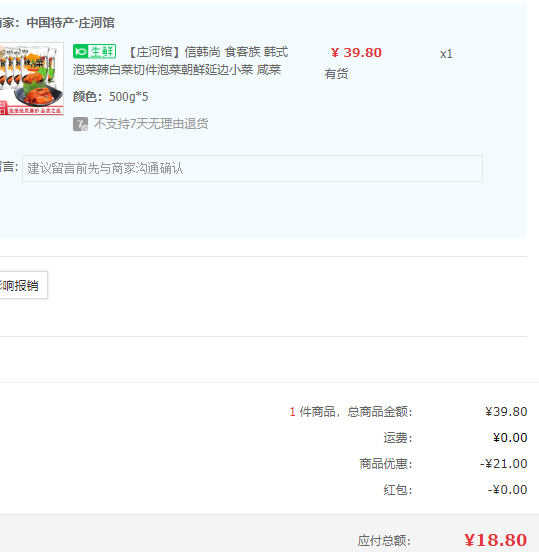The height and width of the screenshot is (552, 539).
Task: Click the discount amount -¥21.00
Action: [503, 464]
